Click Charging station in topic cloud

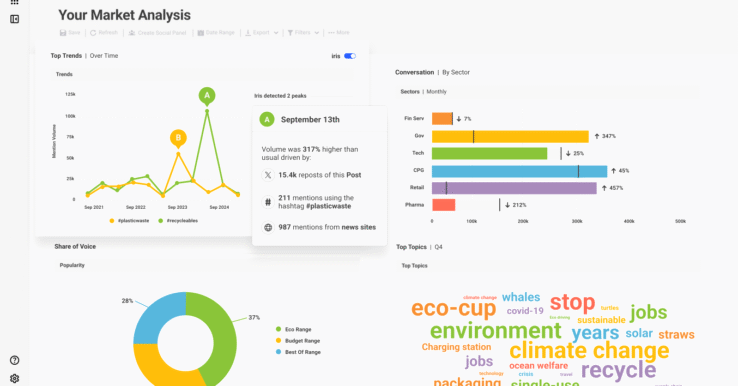coord(456,347)
